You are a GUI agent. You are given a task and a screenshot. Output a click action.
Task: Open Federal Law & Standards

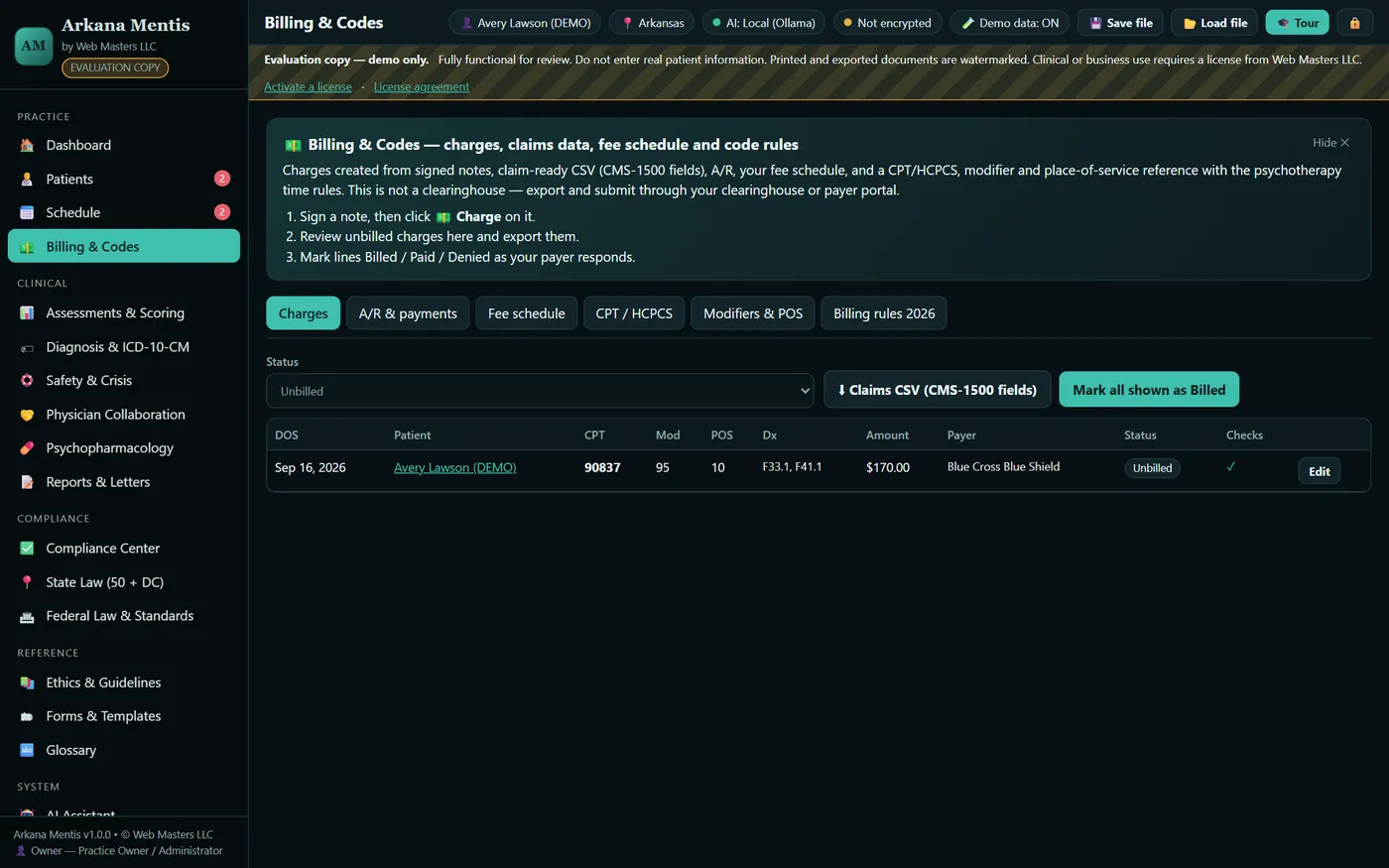click(124, 616)
